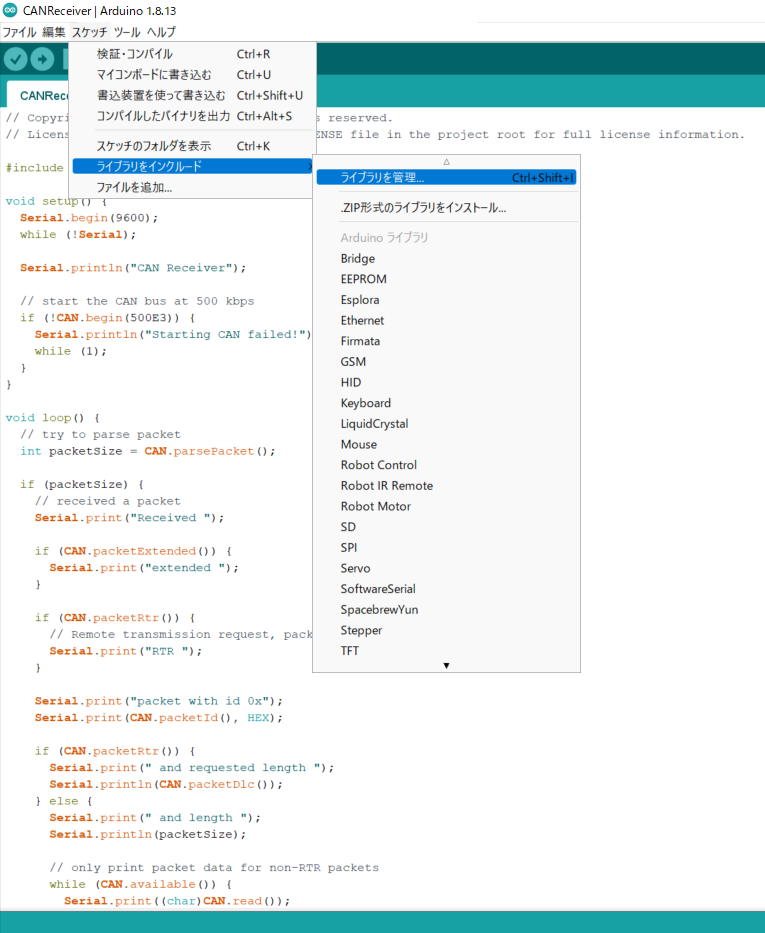The width and height of the screenshot is (765, 933).
Task: Include the SoftwareSerial library
Action: tap(446, 589)
